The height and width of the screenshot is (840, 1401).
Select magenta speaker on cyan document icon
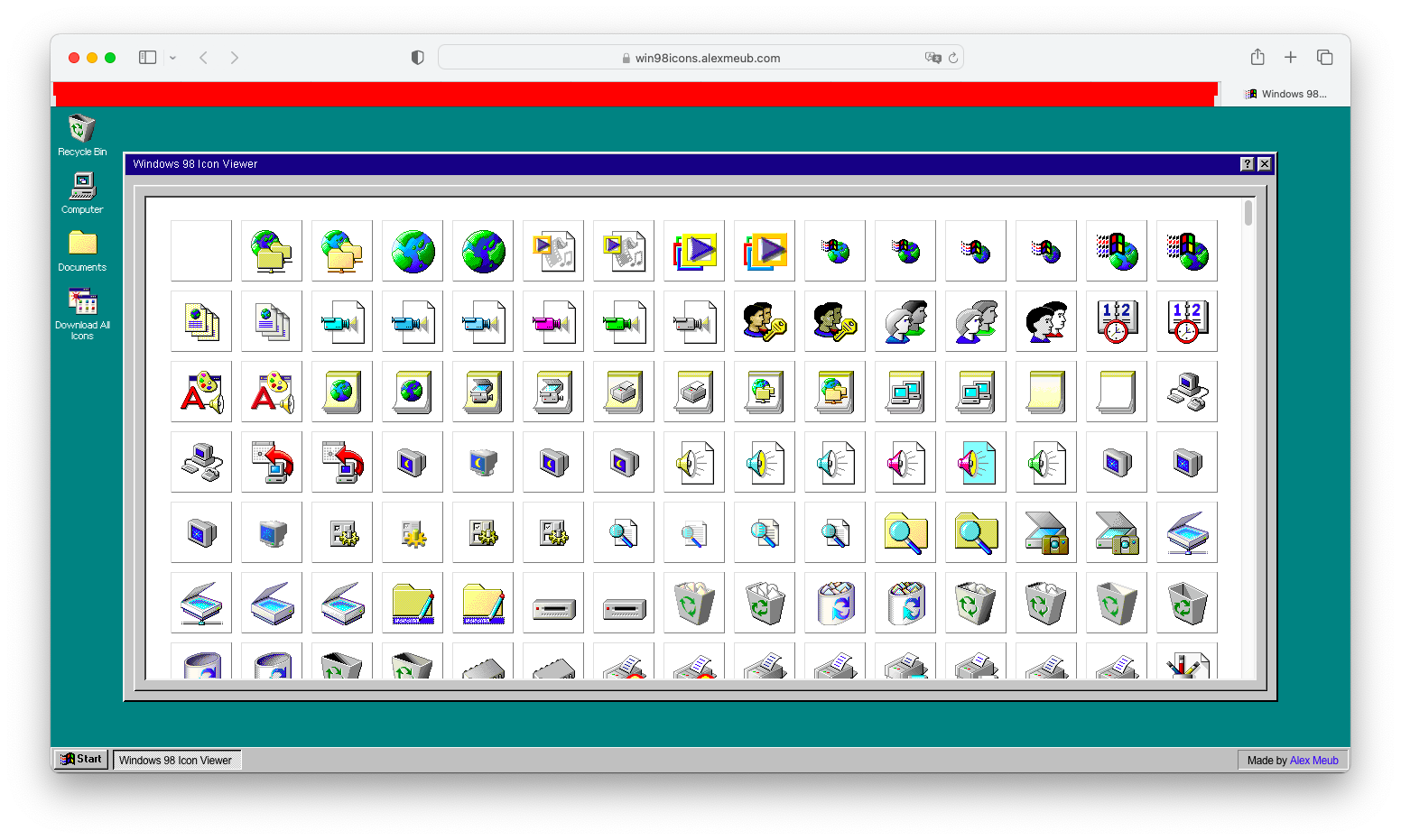click(976, 462)
